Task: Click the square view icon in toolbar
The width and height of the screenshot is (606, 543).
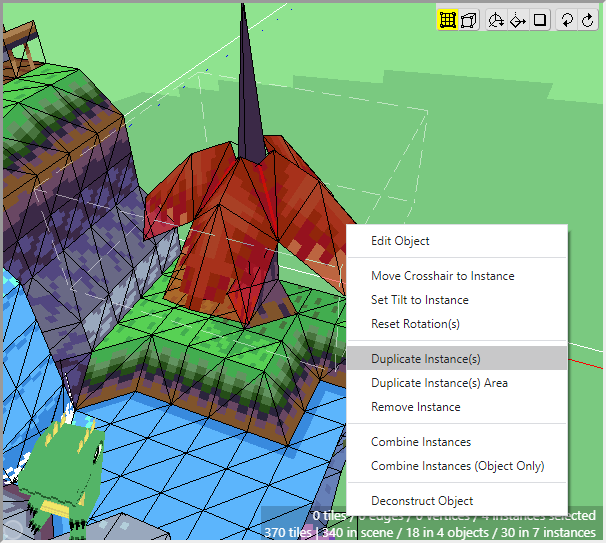Action: pos(540,20)
